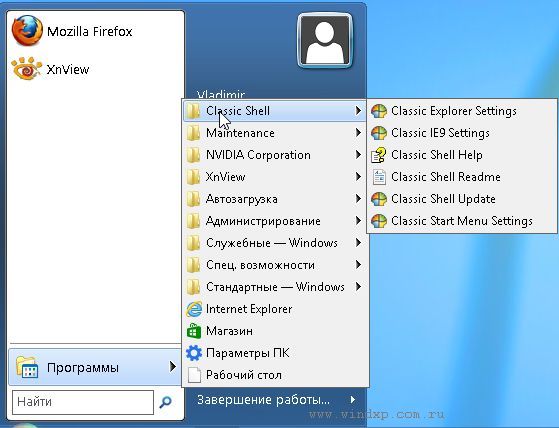The width and height of the screenshot is (559, 428).
Task: Click the XnView folder icon in Programs list
Action: tap(194, 177)
